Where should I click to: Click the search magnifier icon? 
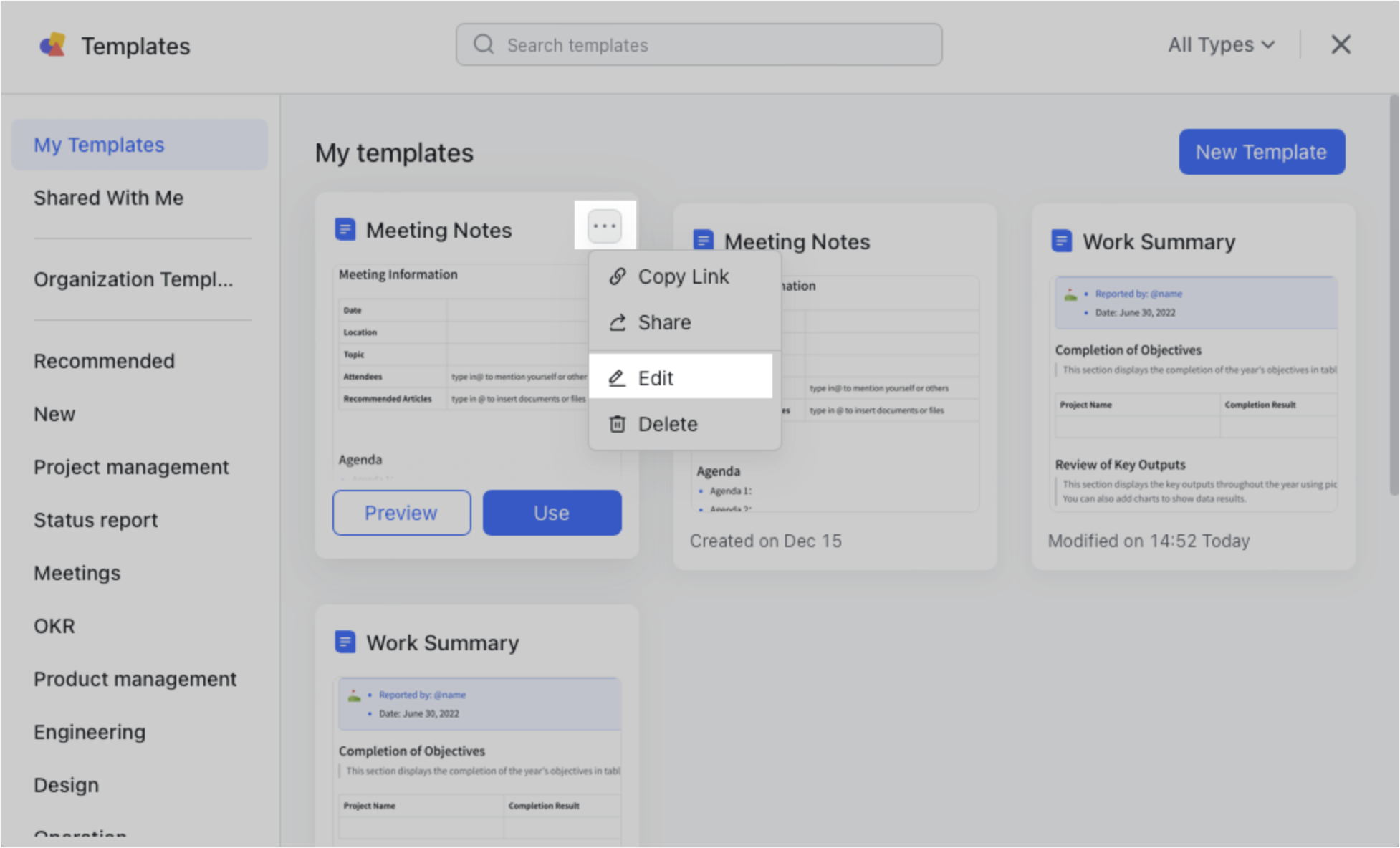click(x=484, y=44)
